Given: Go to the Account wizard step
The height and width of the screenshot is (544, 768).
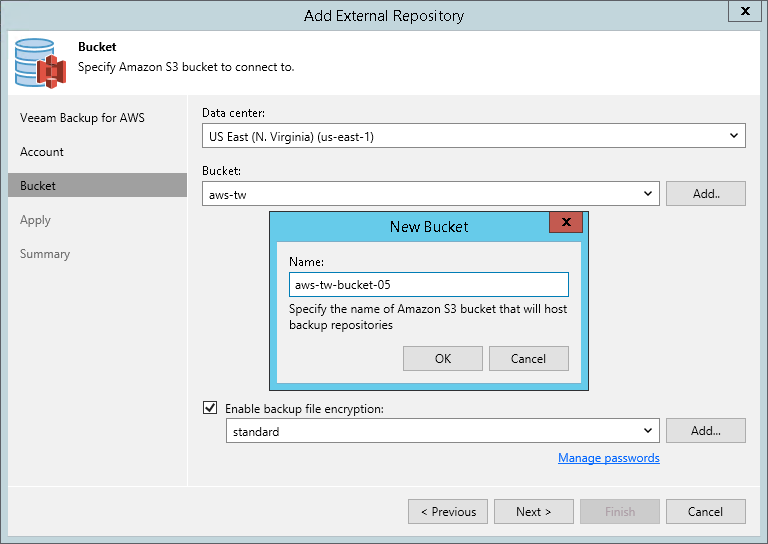Looking at the screenshot, I should (x=42, y=152).
